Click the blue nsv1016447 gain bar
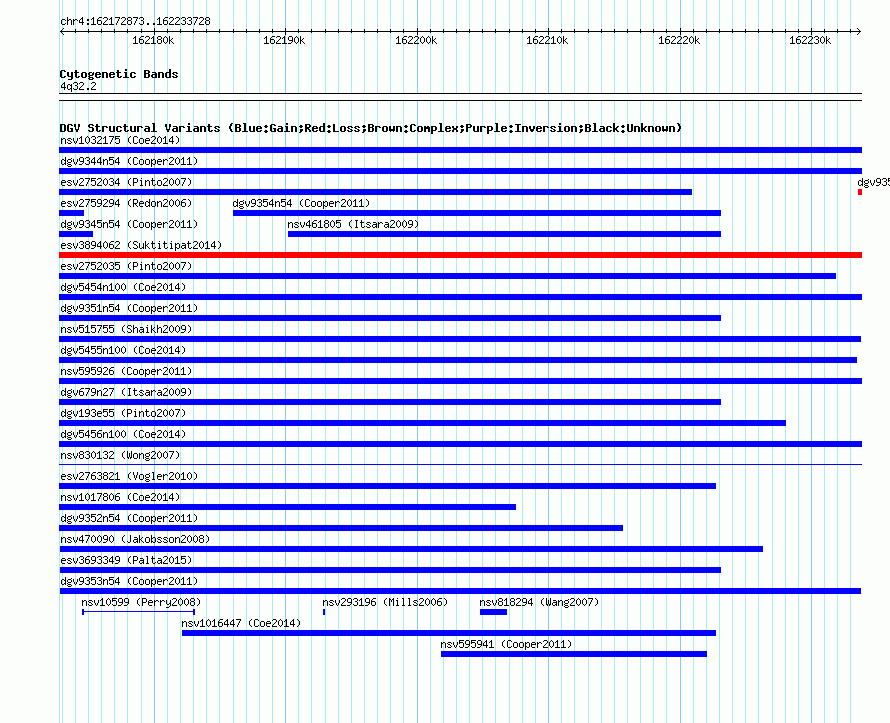 tap(449, 633)
